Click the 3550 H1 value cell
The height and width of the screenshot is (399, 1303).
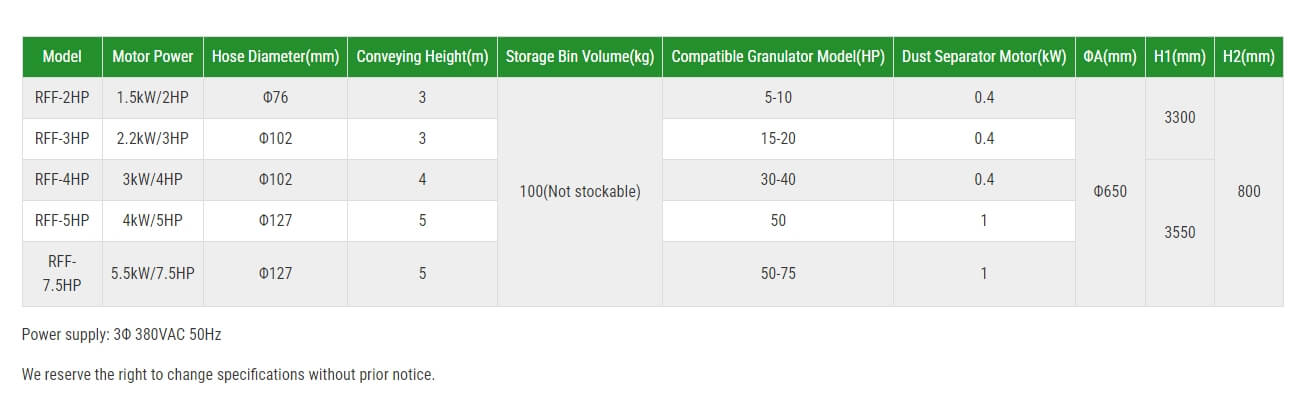tap(1180, 232)
